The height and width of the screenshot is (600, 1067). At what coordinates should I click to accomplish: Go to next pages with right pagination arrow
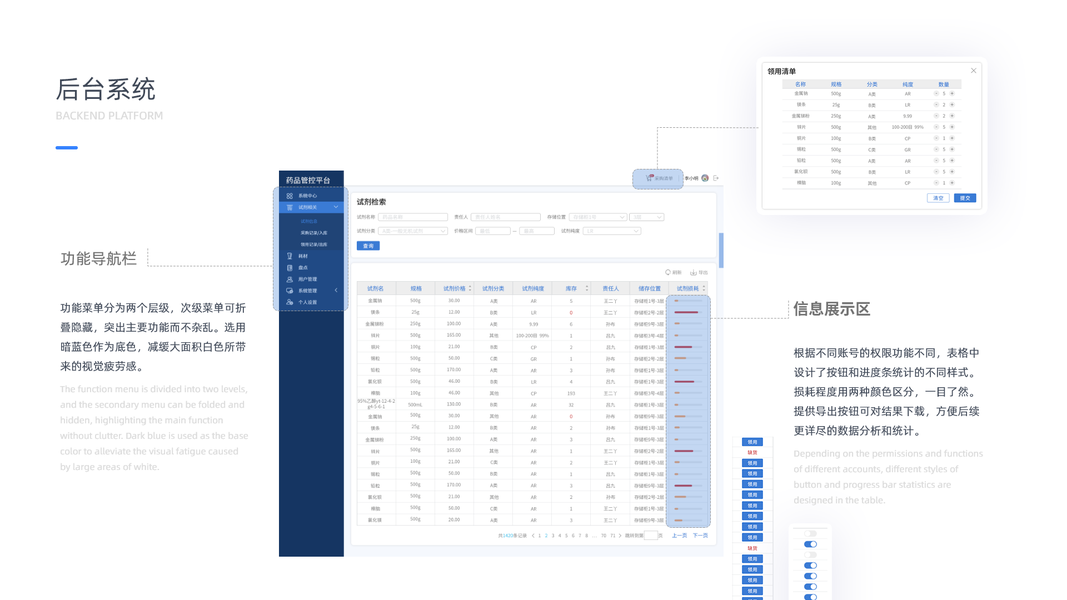[x=620, y=536]
